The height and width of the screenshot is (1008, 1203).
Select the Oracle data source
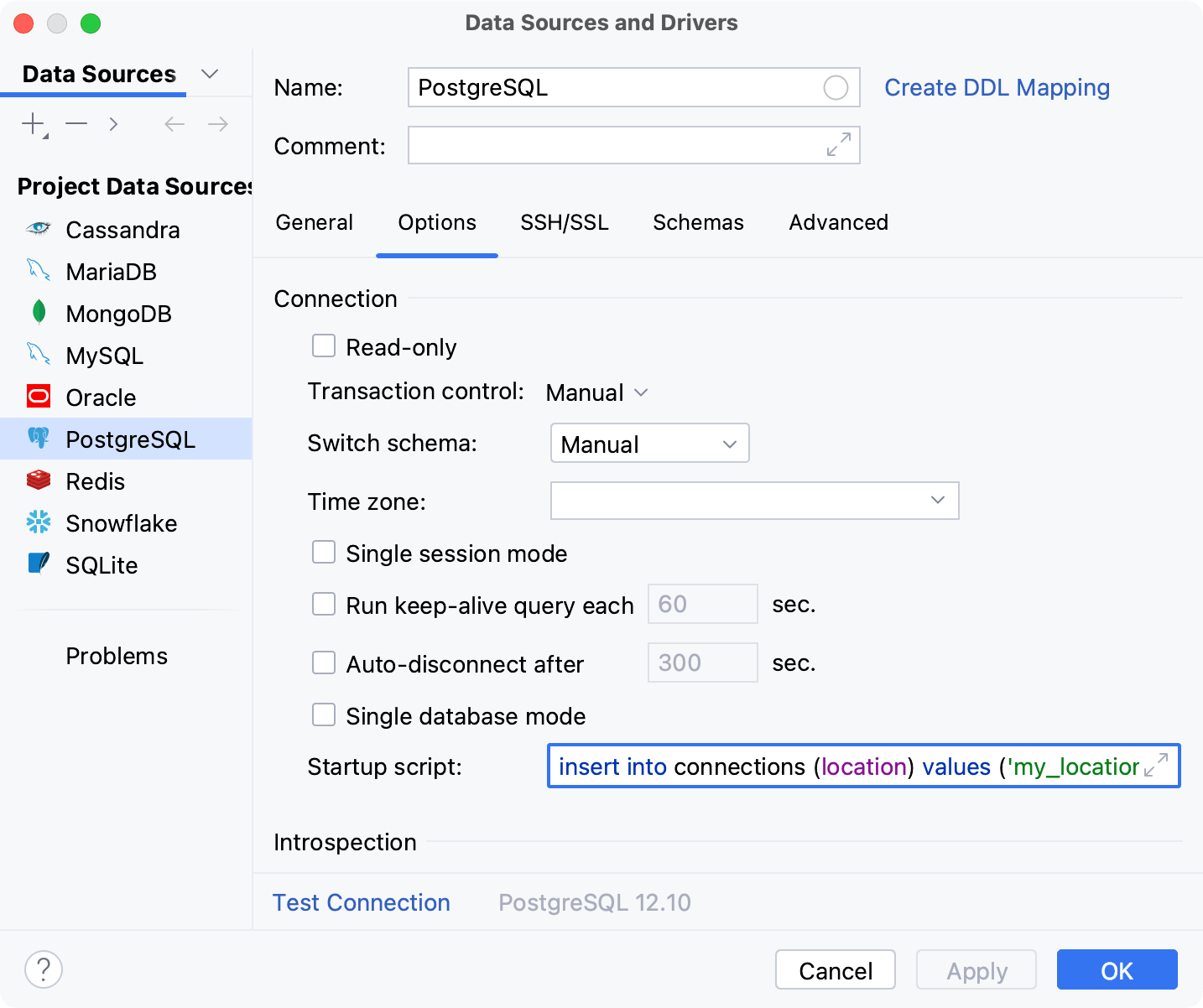click(101, 397)
